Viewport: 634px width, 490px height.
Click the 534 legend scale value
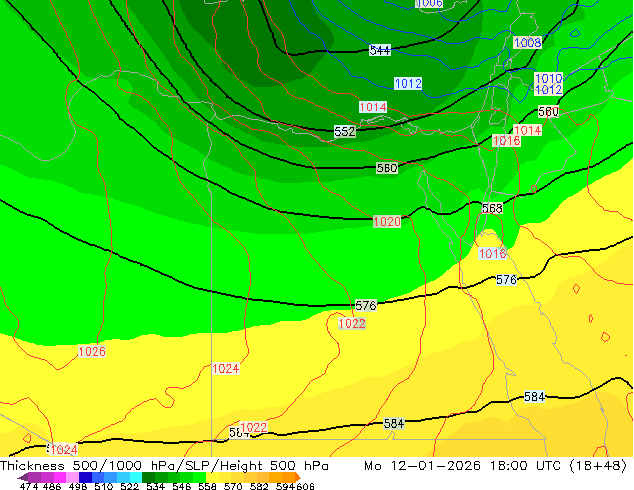click(x=156, y=486)
